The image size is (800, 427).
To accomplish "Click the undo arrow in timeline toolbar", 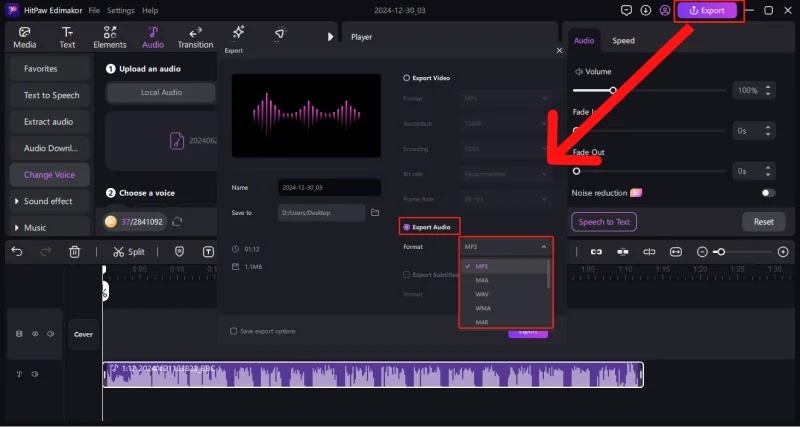I will coord(17,252).
